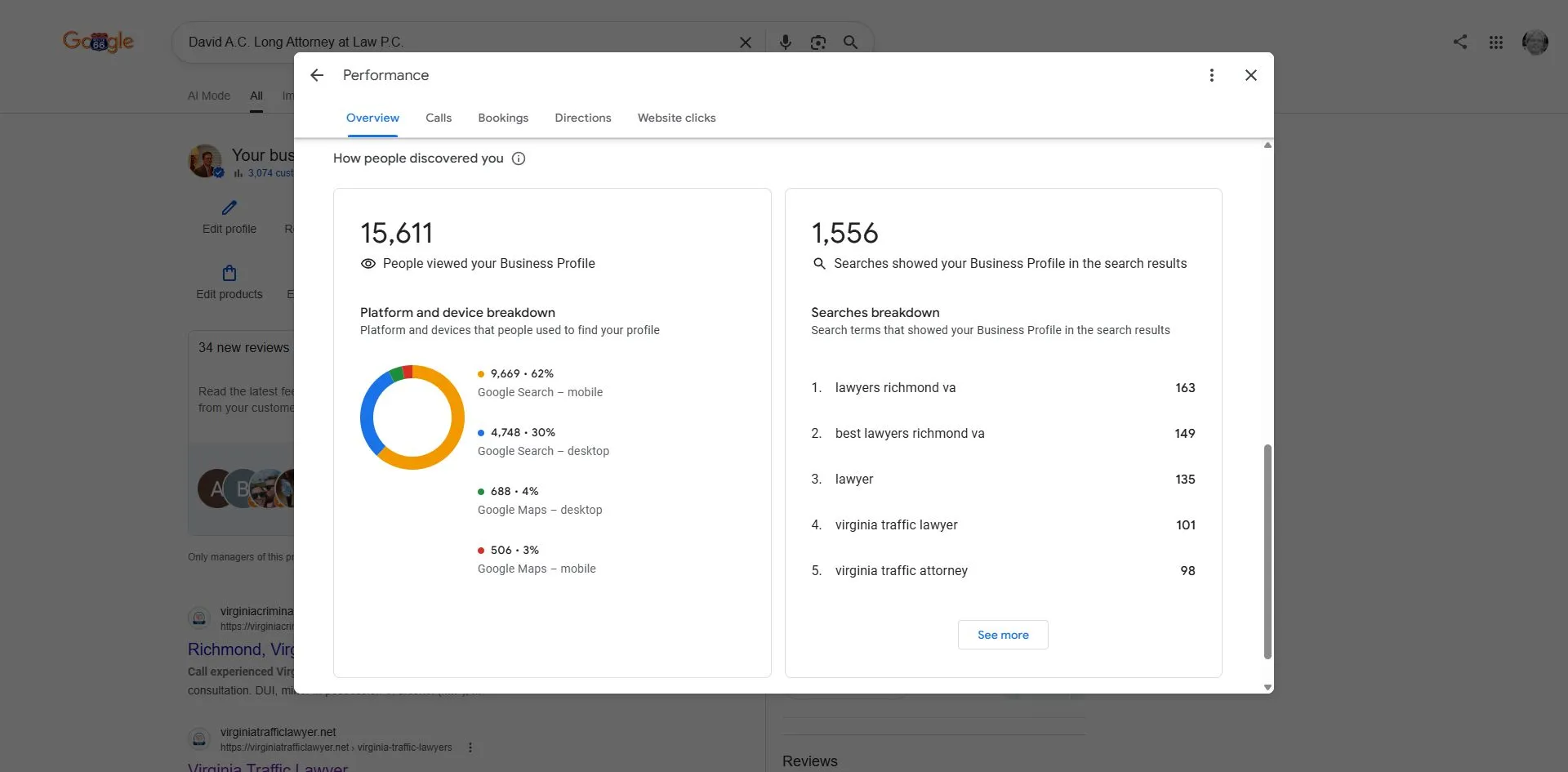The height and width of the screenshot is (772, 1568).
Task: Click the "Google Search – mobile" label
Action: click(x=540, y=393)
